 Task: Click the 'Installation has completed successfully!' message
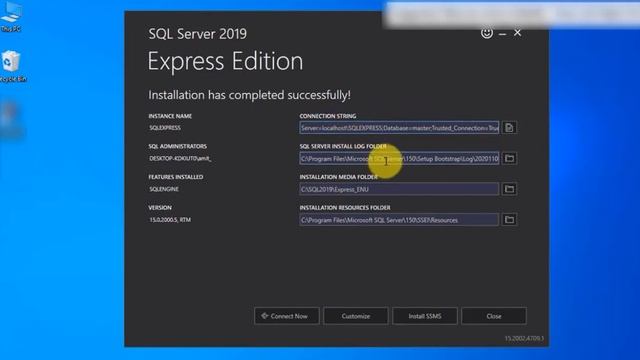(x=249, y=95)
